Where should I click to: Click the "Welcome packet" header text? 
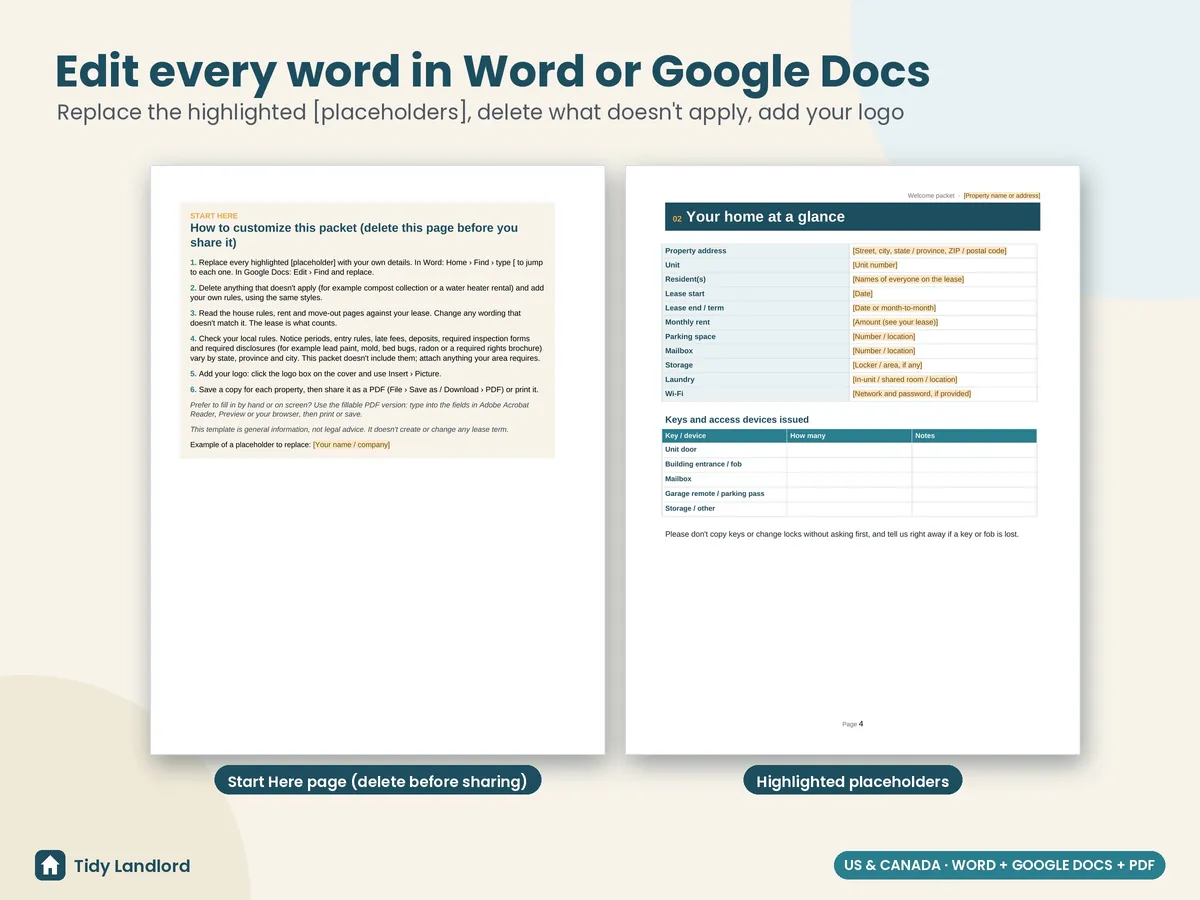pos(931,196)
